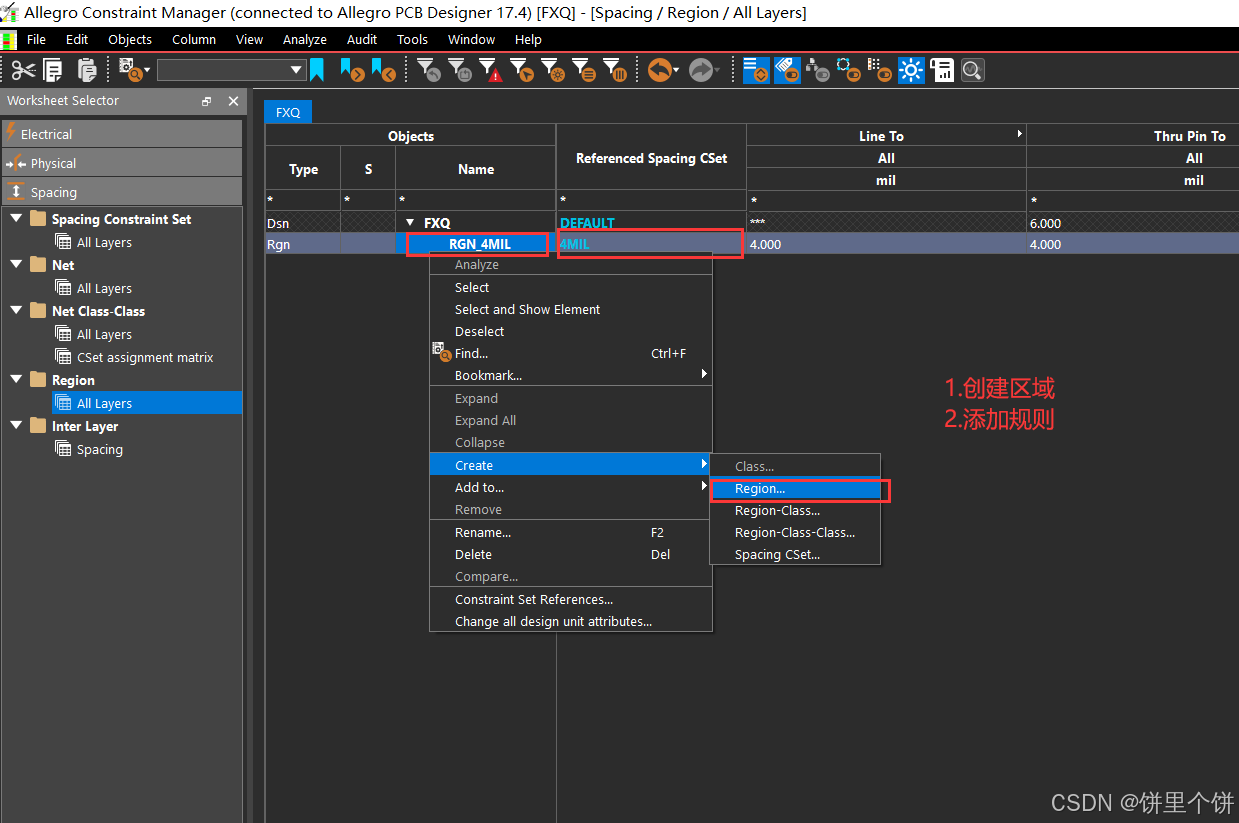Image resolution: width=1239 pixels, height=823 pixels.
Task: Click the Find magnifier toolbar icon
Action: pyautogui.click(x=130, y=70)
